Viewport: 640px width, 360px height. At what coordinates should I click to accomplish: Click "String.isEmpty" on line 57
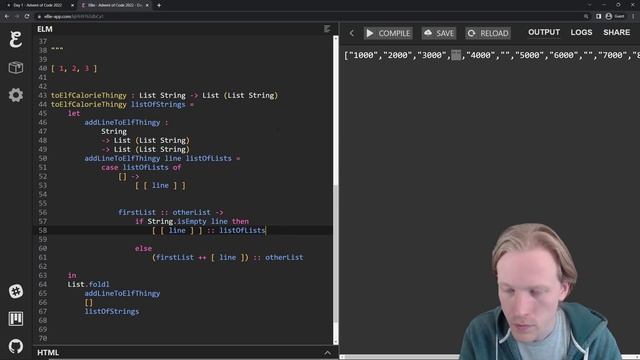pos(177,221)
